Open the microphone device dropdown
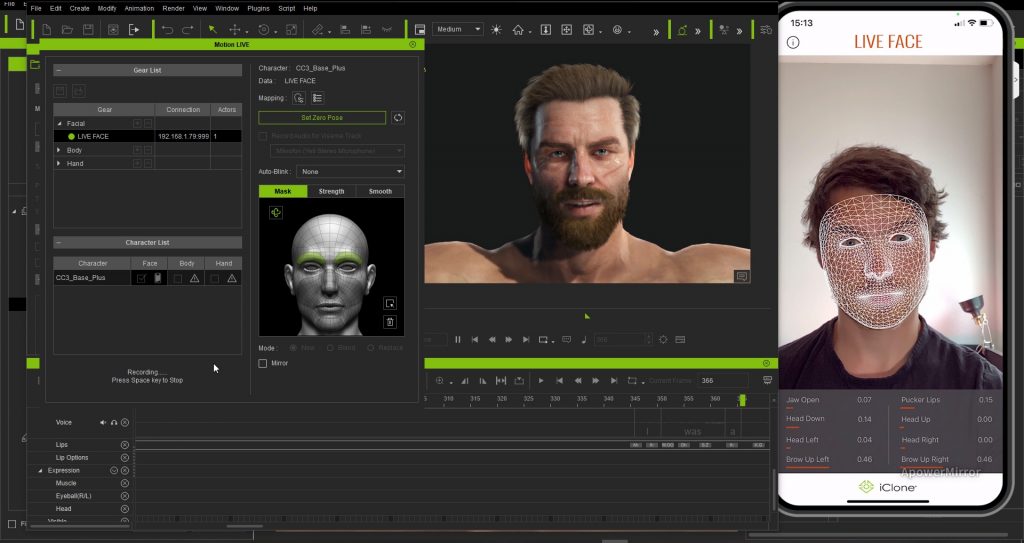Screen dimensions: 1024x543 click(337, 151)
